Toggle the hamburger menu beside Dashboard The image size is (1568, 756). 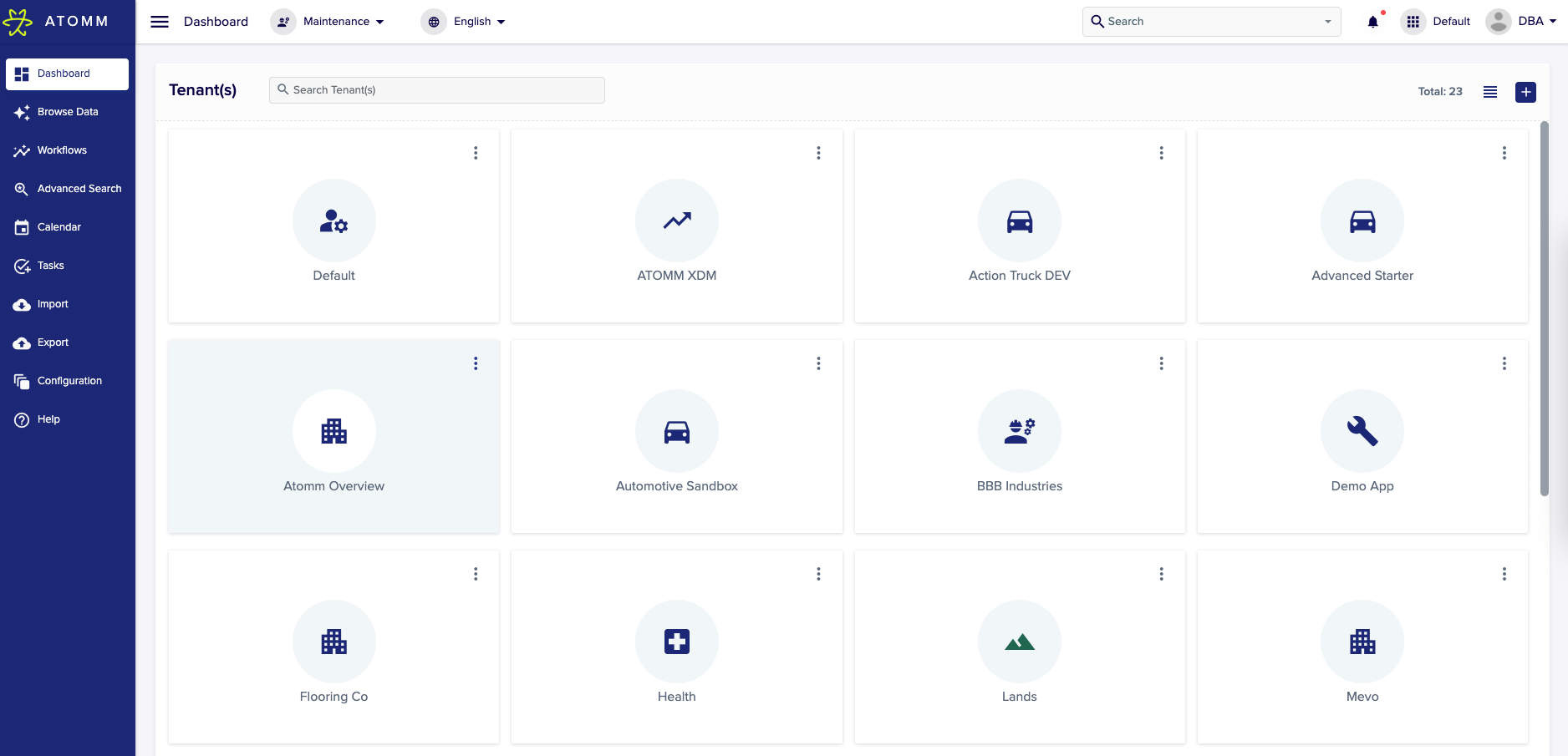click(160, 22)
